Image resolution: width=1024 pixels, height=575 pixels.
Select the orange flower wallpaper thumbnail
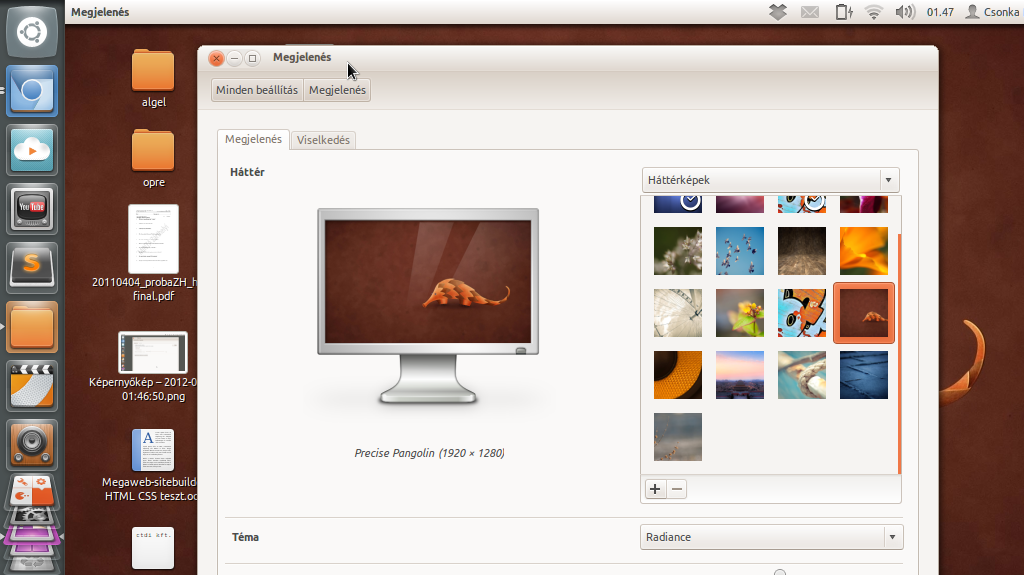coord(863,251)
